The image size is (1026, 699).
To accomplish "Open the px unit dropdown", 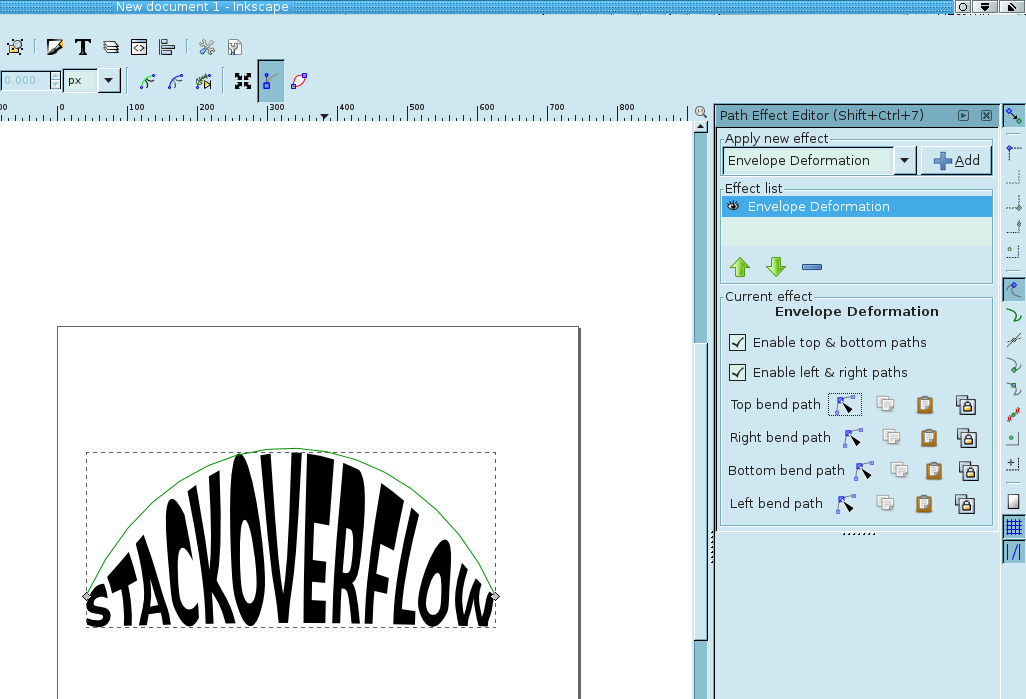I will (x=109, y=81).
